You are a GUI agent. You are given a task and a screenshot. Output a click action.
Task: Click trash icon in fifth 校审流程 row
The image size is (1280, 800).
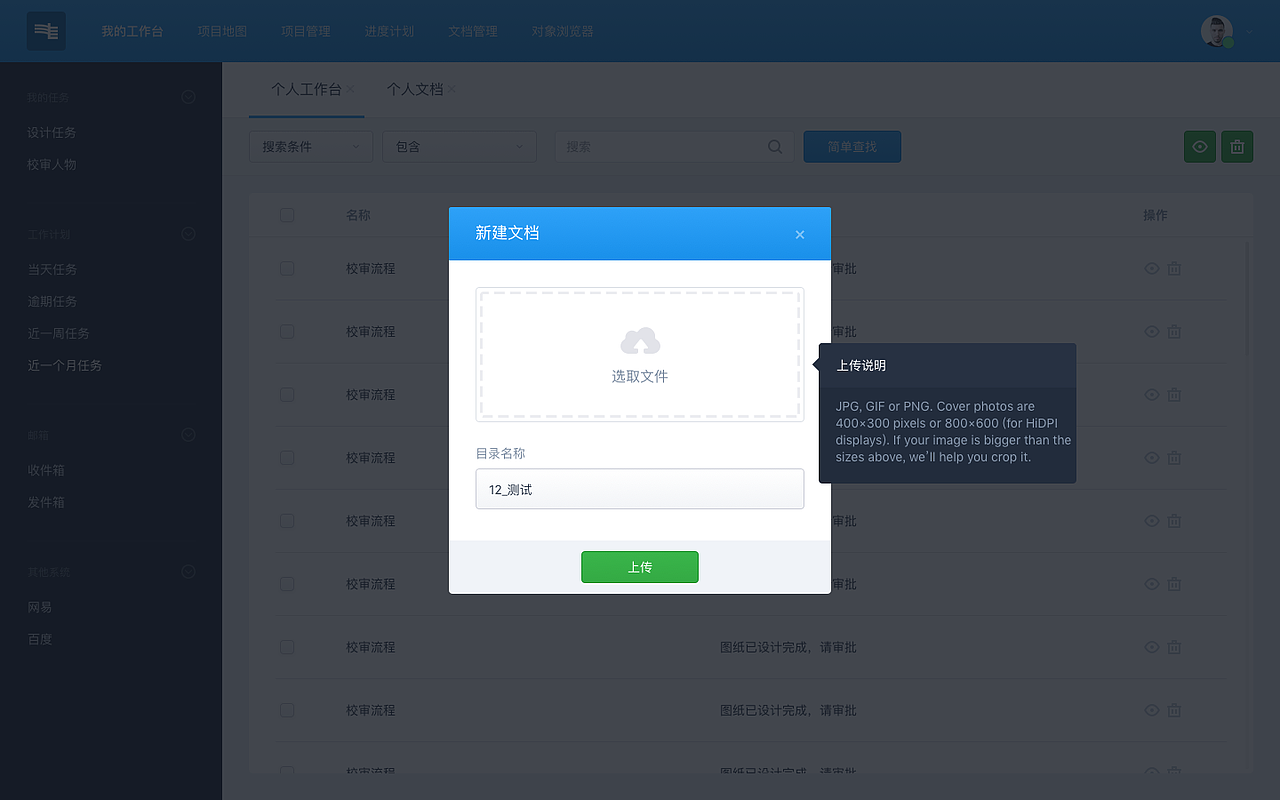tap(1175, 520)
